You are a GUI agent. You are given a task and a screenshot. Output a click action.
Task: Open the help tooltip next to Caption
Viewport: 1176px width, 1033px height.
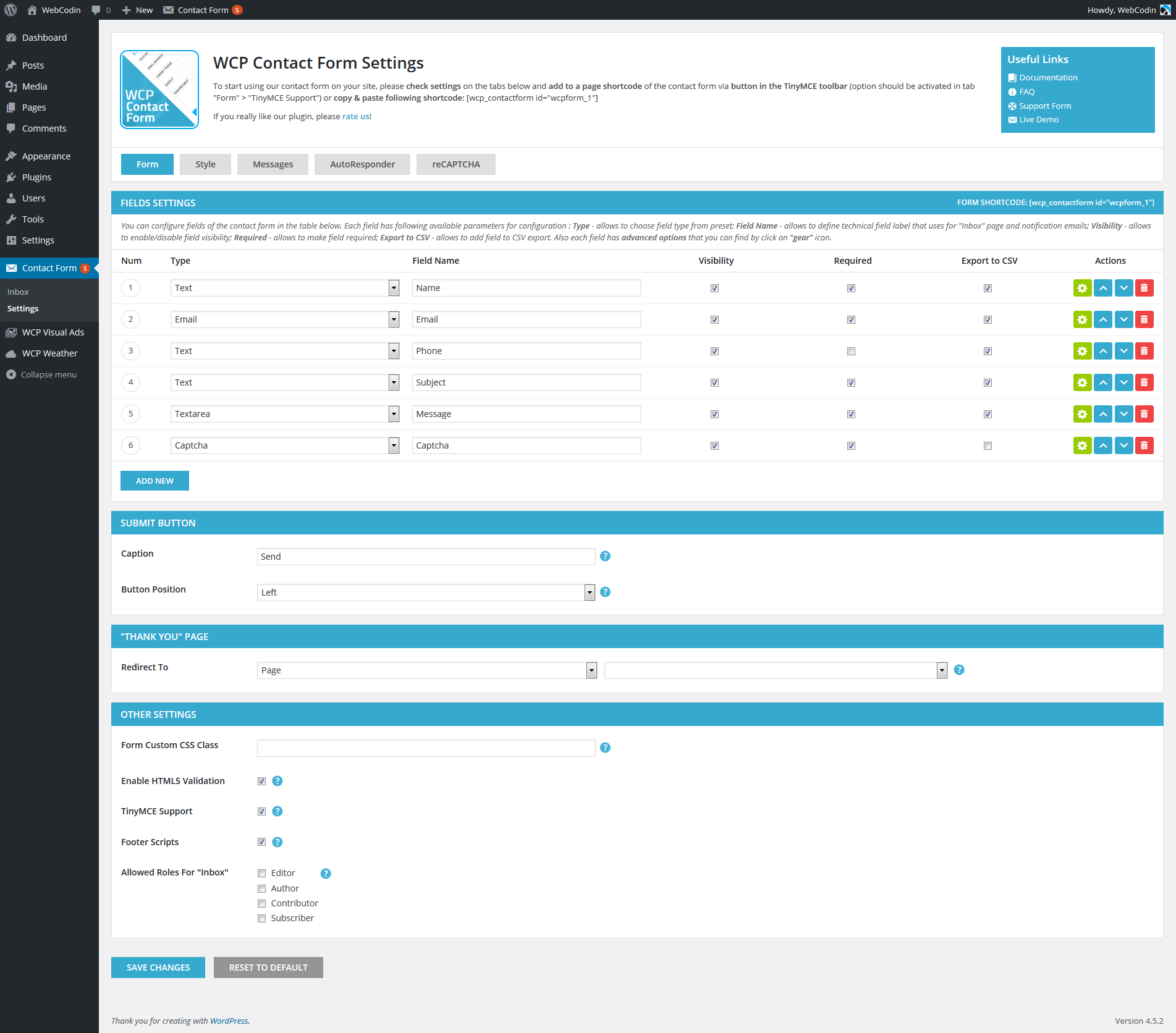(x=605, y=556)
